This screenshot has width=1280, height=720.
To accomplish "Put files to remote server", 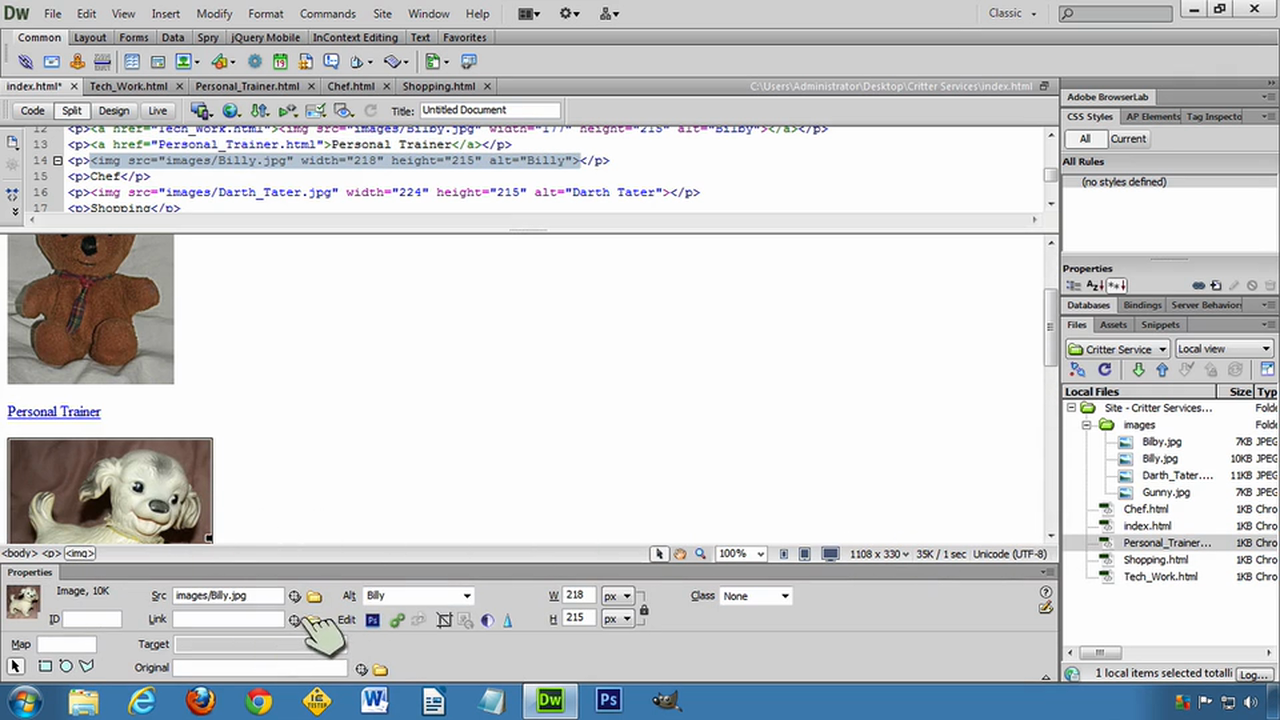I will [1162, 369].
